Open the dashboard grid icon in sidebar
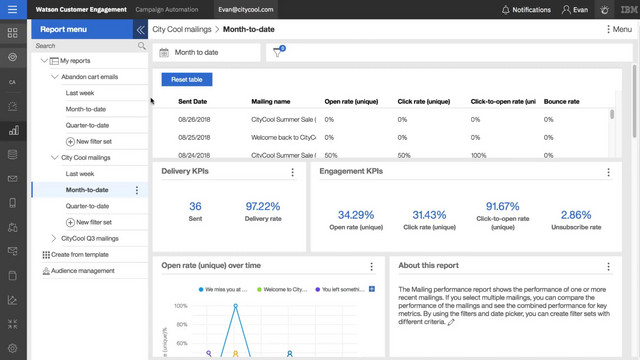 coord(13,33)
